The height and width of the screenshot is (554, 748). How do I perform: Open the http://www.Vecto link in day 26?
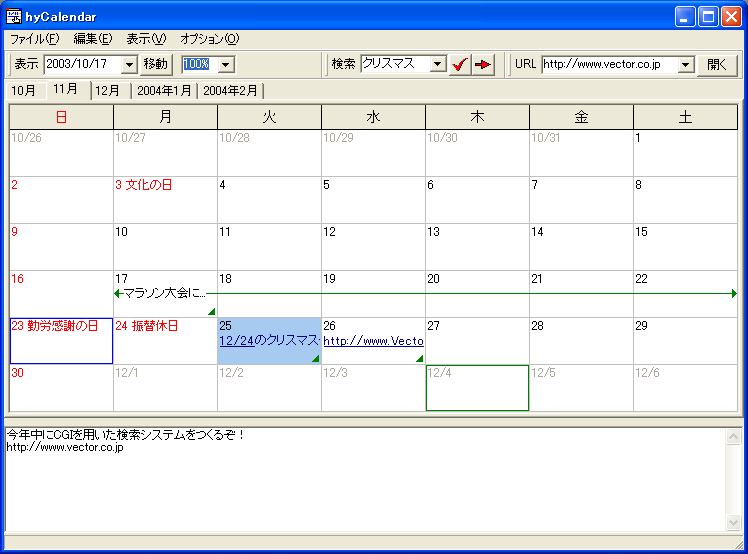[x=374, y=341]
